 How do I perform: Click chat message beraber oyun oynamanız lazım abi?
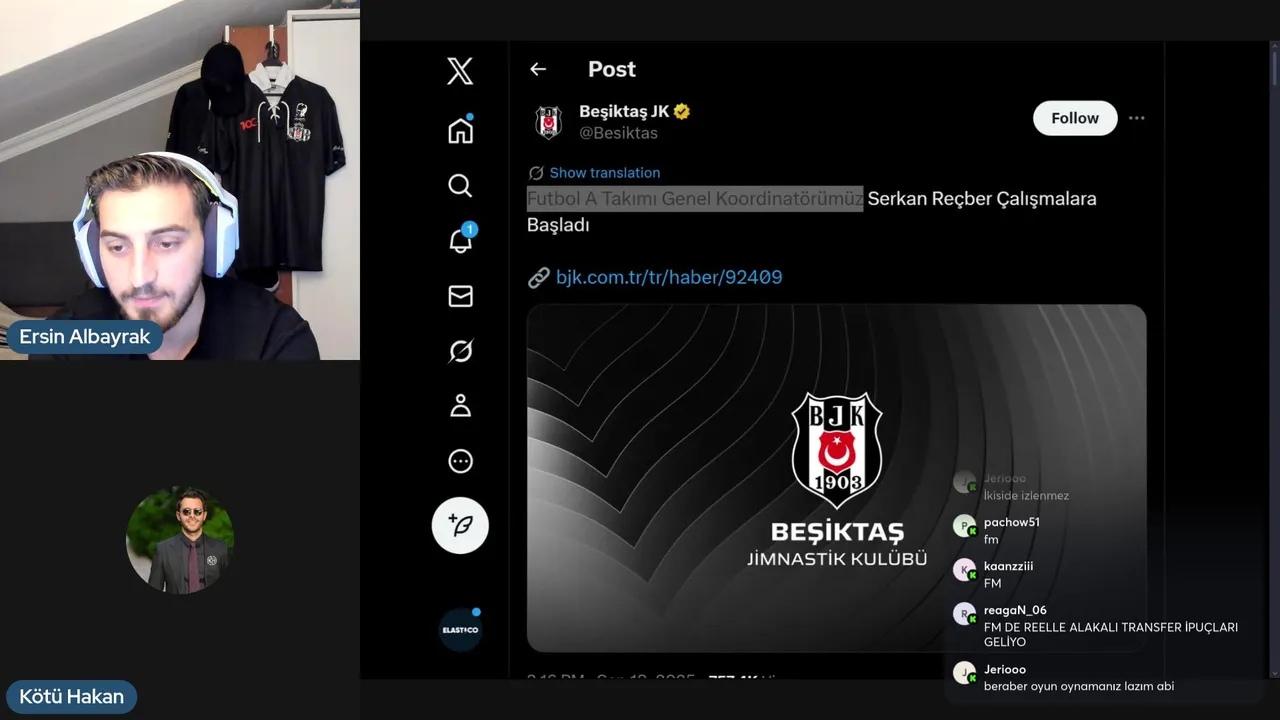click(1079, 686)
